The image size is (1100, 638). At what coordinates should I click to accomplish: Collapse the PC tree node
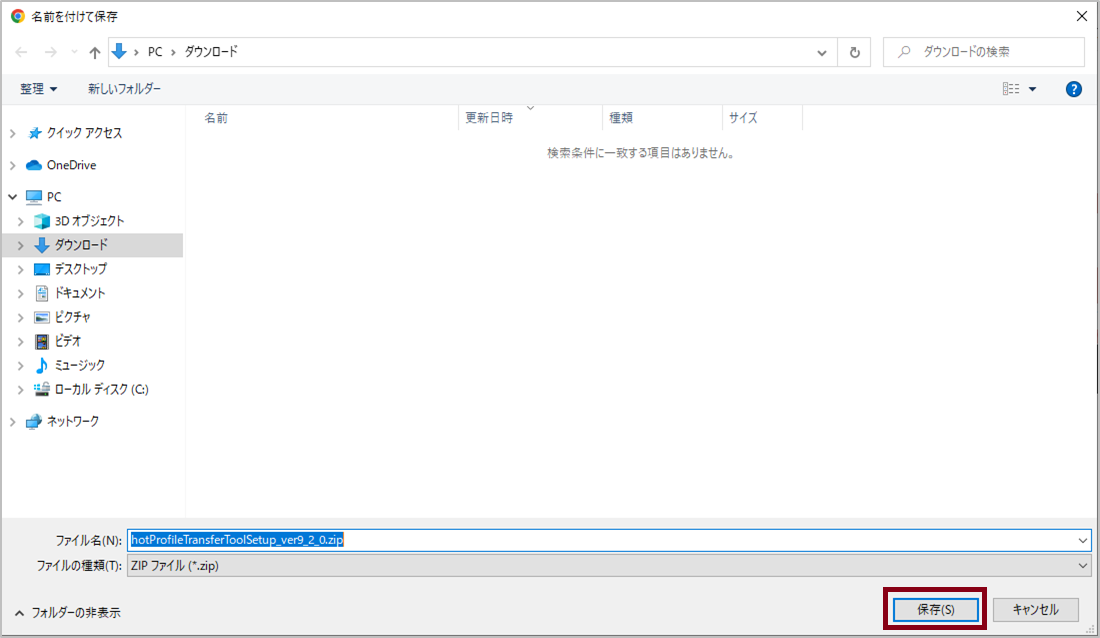[x=13, y=197]
